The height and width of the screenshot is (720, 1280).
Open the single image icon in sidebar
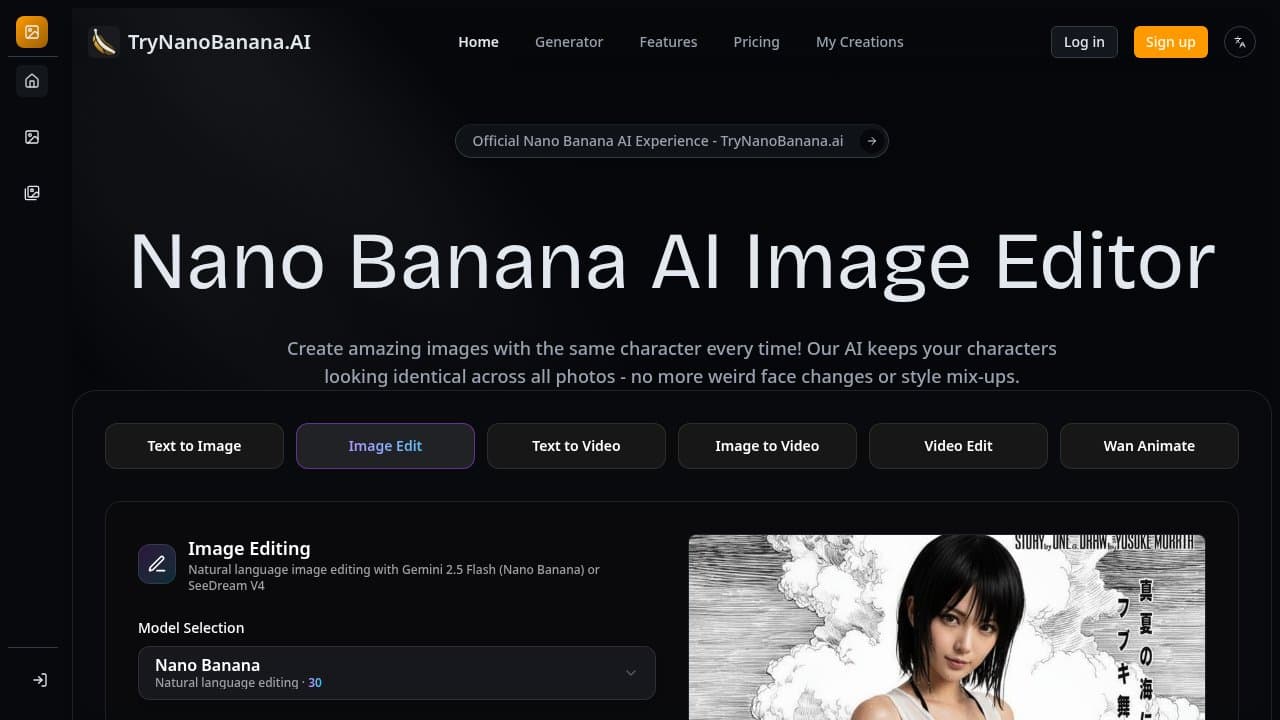32,137
